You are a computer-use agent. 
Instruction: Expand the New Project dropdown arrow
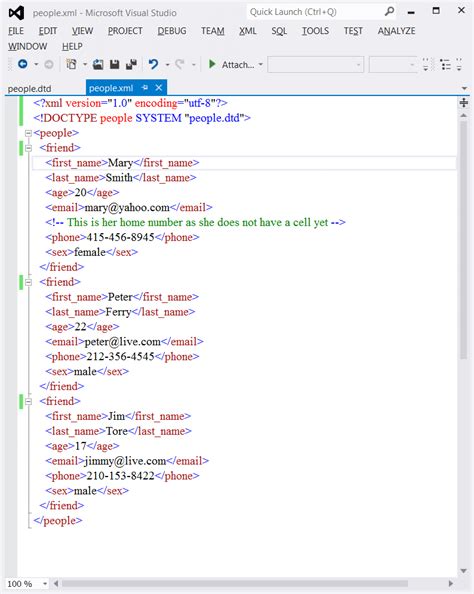click(85, 64)
